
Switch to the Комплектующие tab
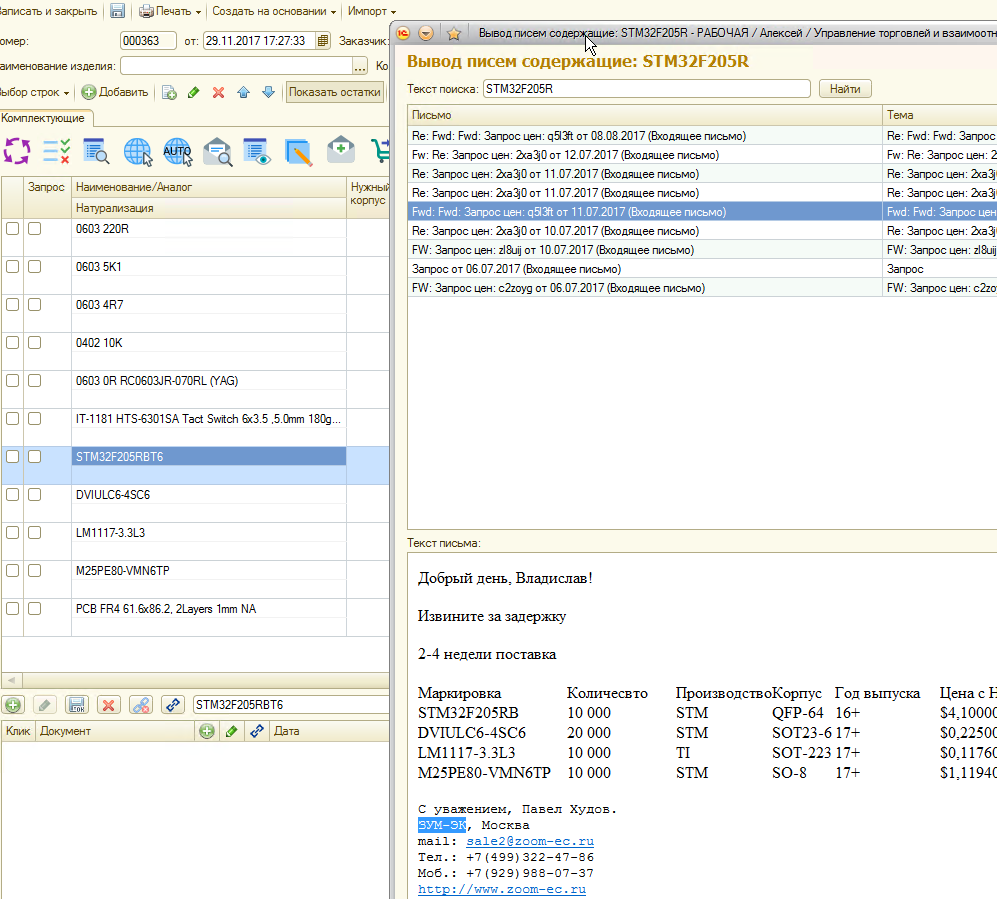[43, 118]
